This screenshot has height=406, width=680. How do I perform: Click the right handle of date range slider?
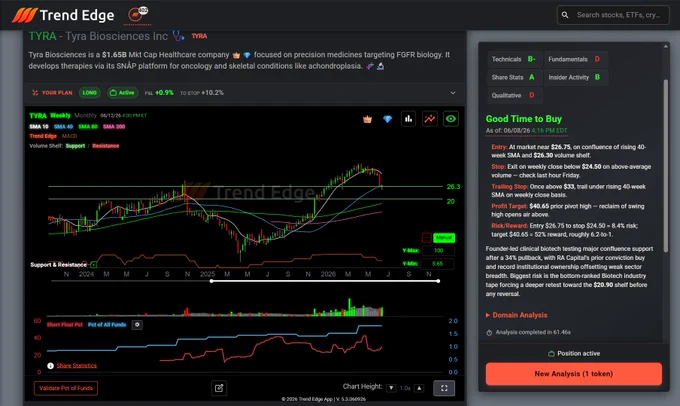click(x=438, y=281)
